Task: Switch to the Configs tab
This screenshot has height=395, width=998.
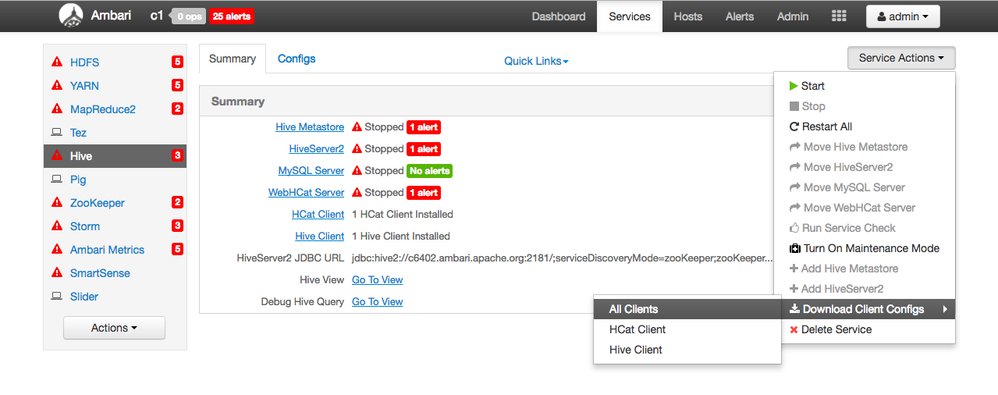Action: [x=297, y=59]
